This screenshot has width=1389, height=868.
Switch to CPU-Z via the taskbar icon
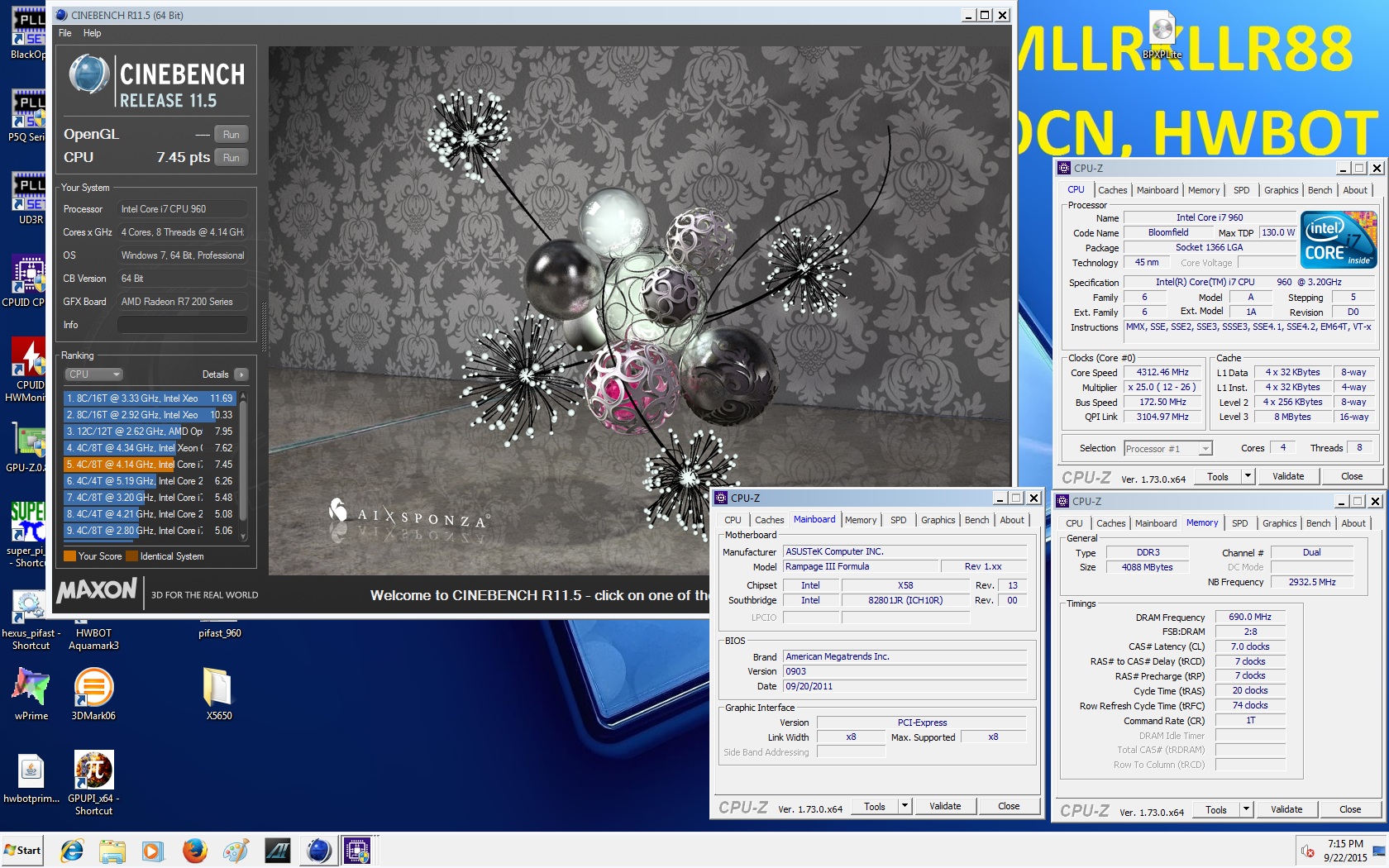pyautogui.click(x=357, y=850)
